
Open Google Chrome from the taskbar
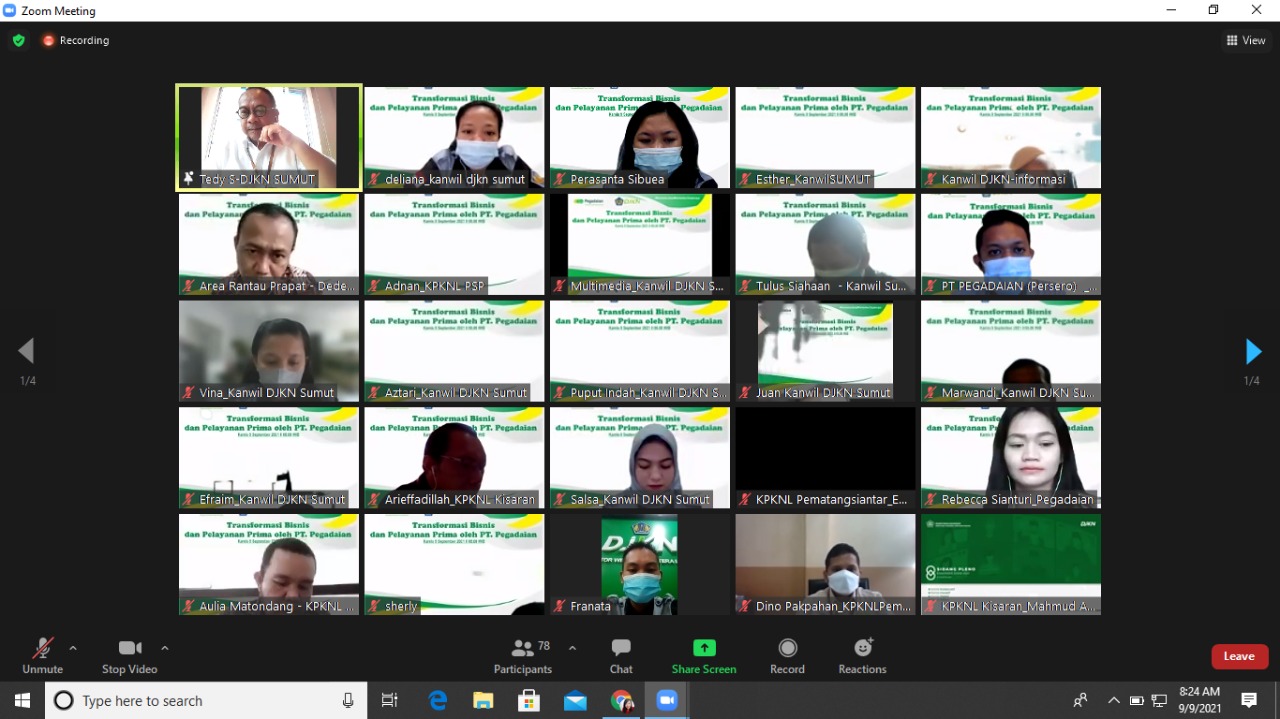tap(622, 701)
